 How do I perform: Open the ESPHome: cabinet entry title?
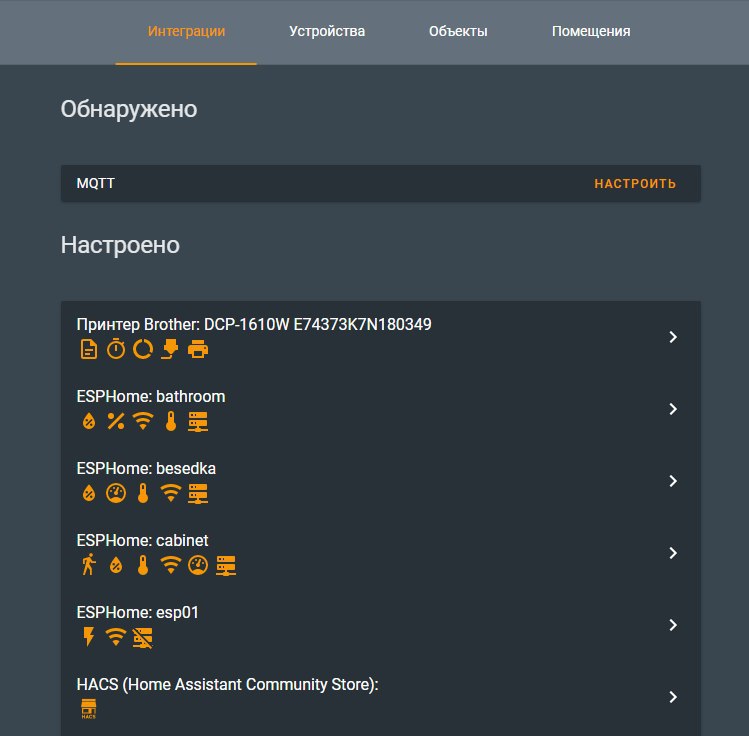click(x=142, y=541)
